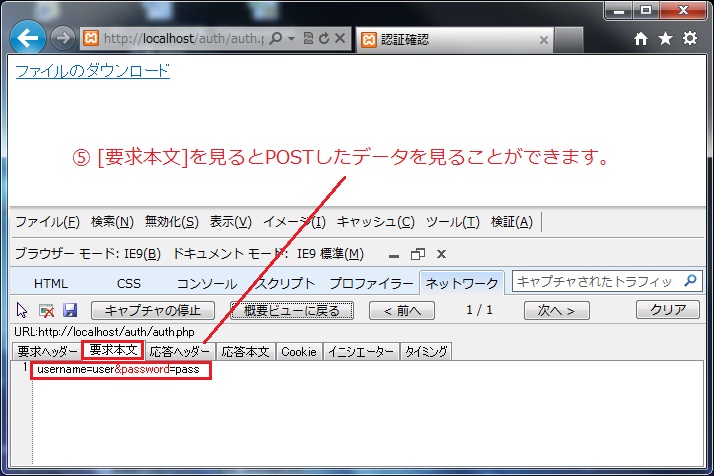
Task: Click the 1 / 1 page counter
Action: [x=479, y=310]
